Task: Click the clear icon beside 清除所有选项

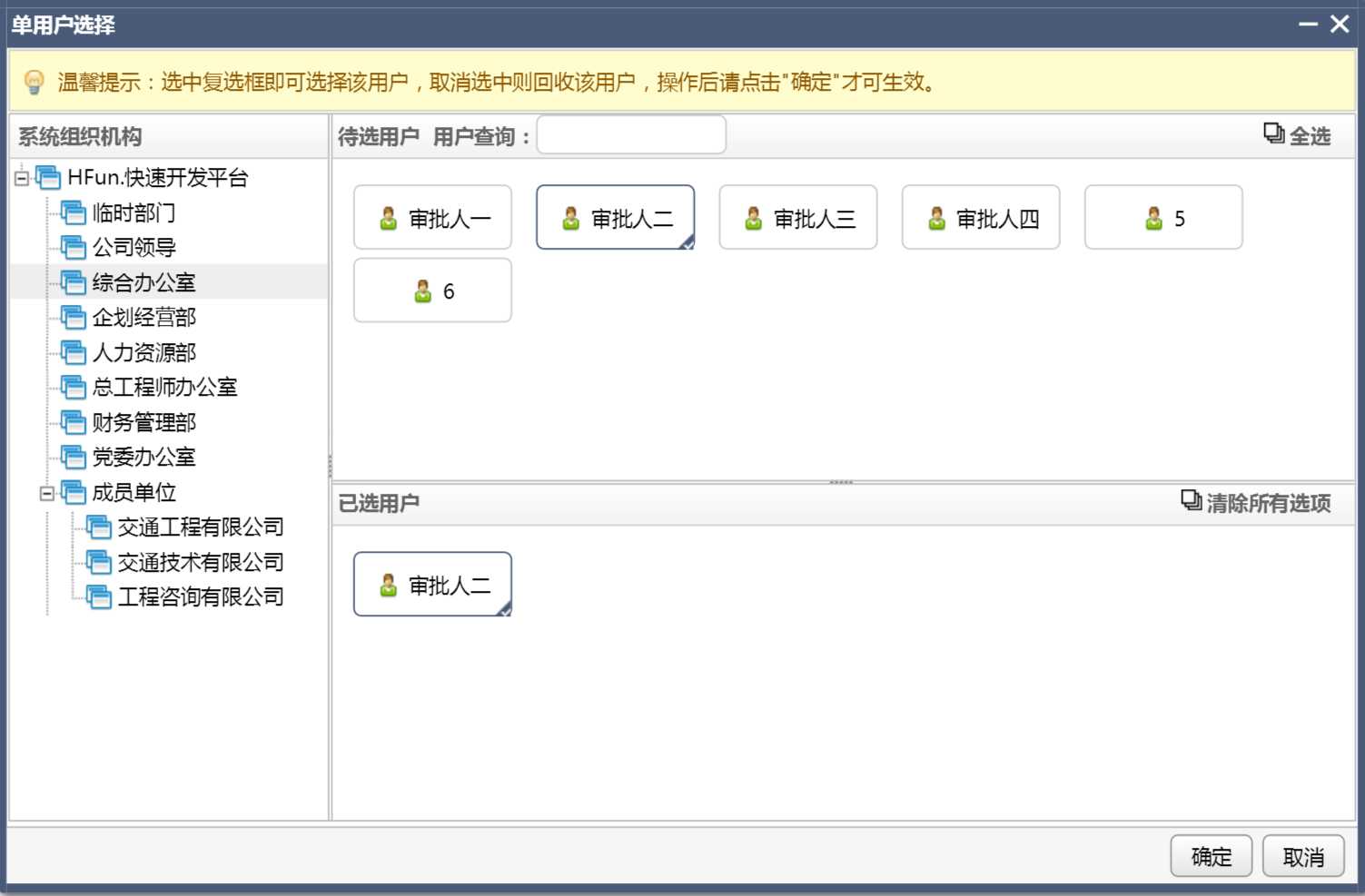Action: [1192, 500]
